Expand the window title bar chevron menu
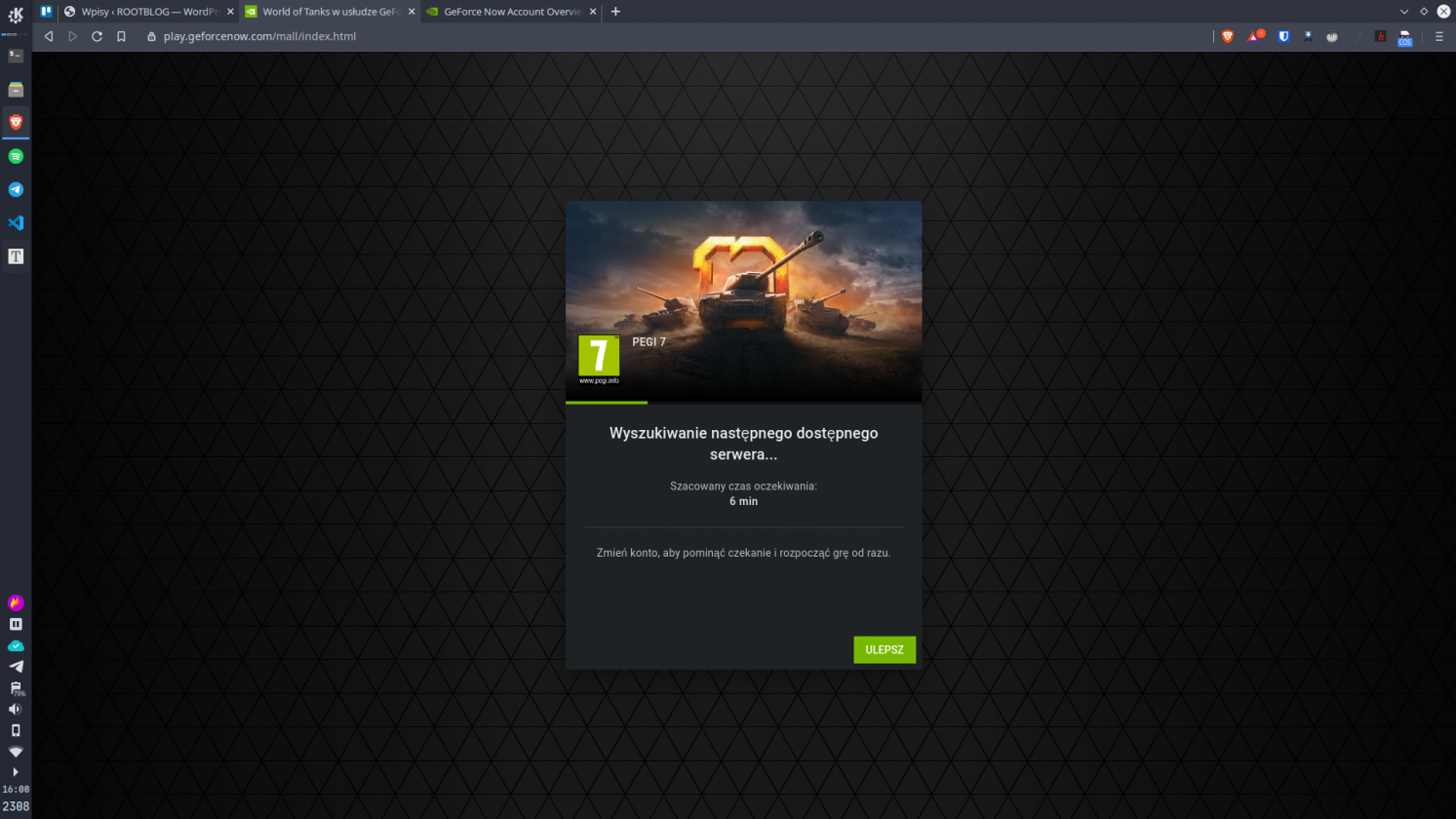The width and height of the screenshot is (1456, 819). point(1404,11)
